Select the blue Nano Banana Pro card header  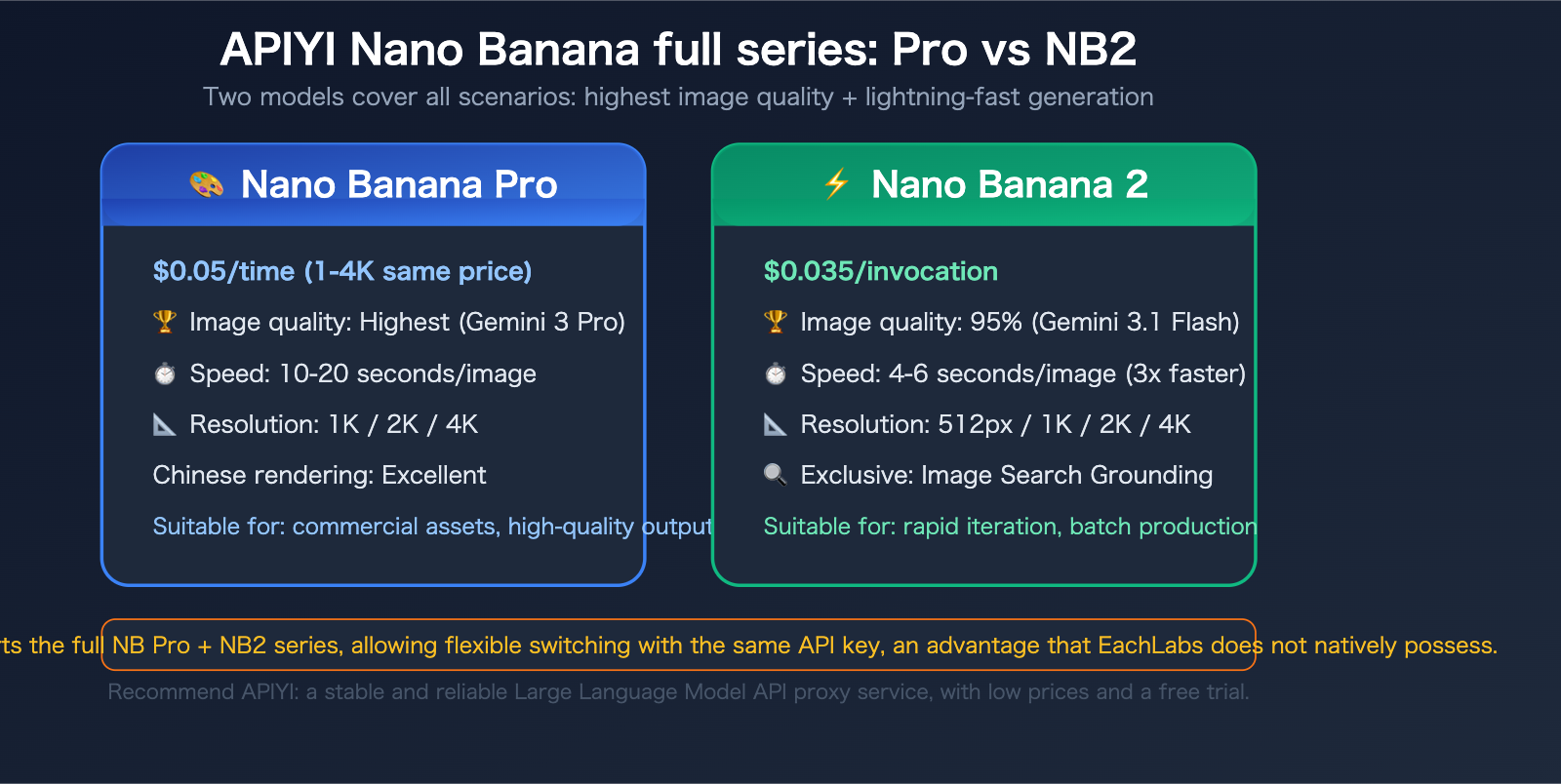click(374, 185)
